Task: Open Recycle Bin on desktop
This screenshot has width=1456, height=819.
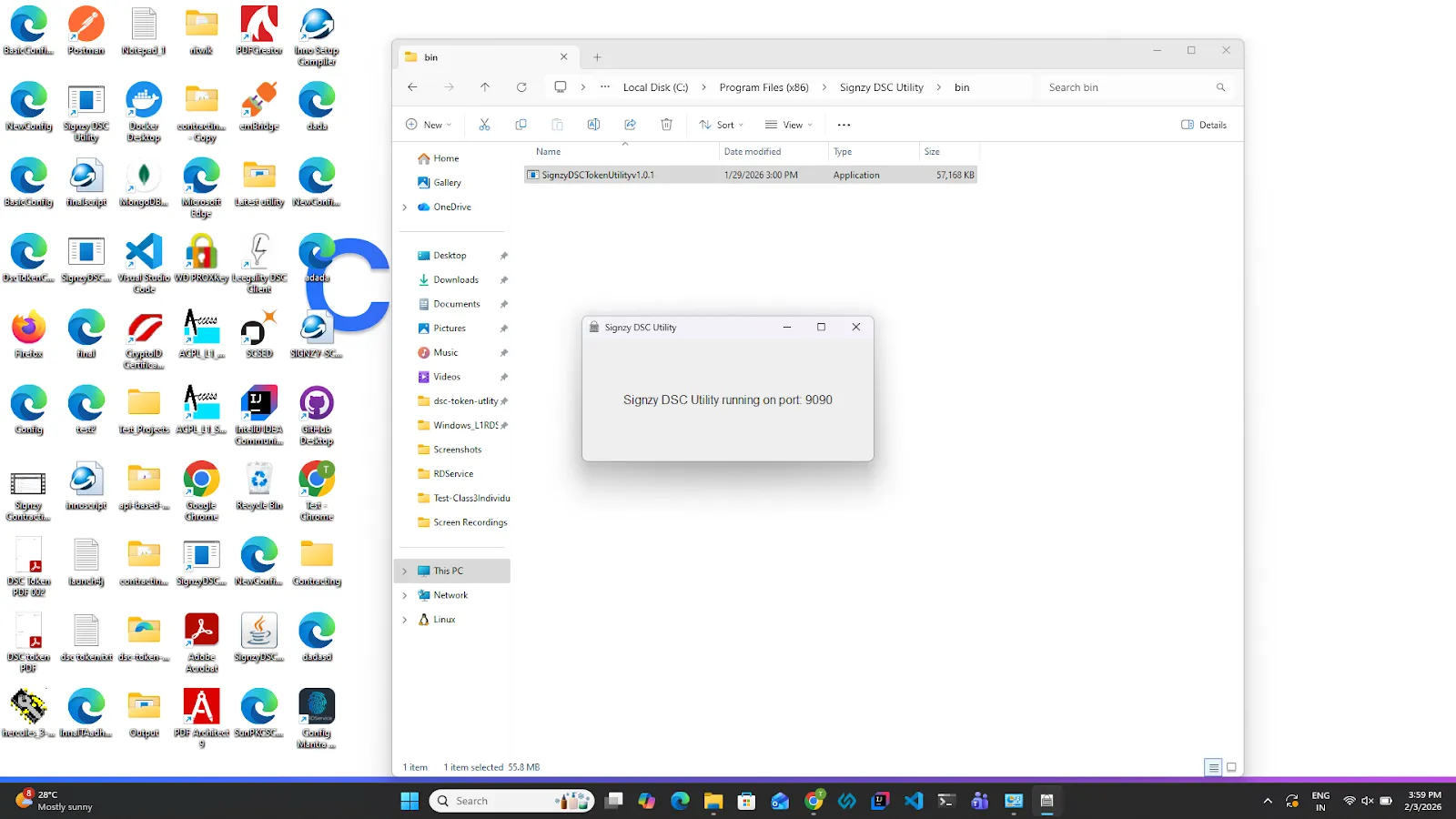Action: [259, 485]
